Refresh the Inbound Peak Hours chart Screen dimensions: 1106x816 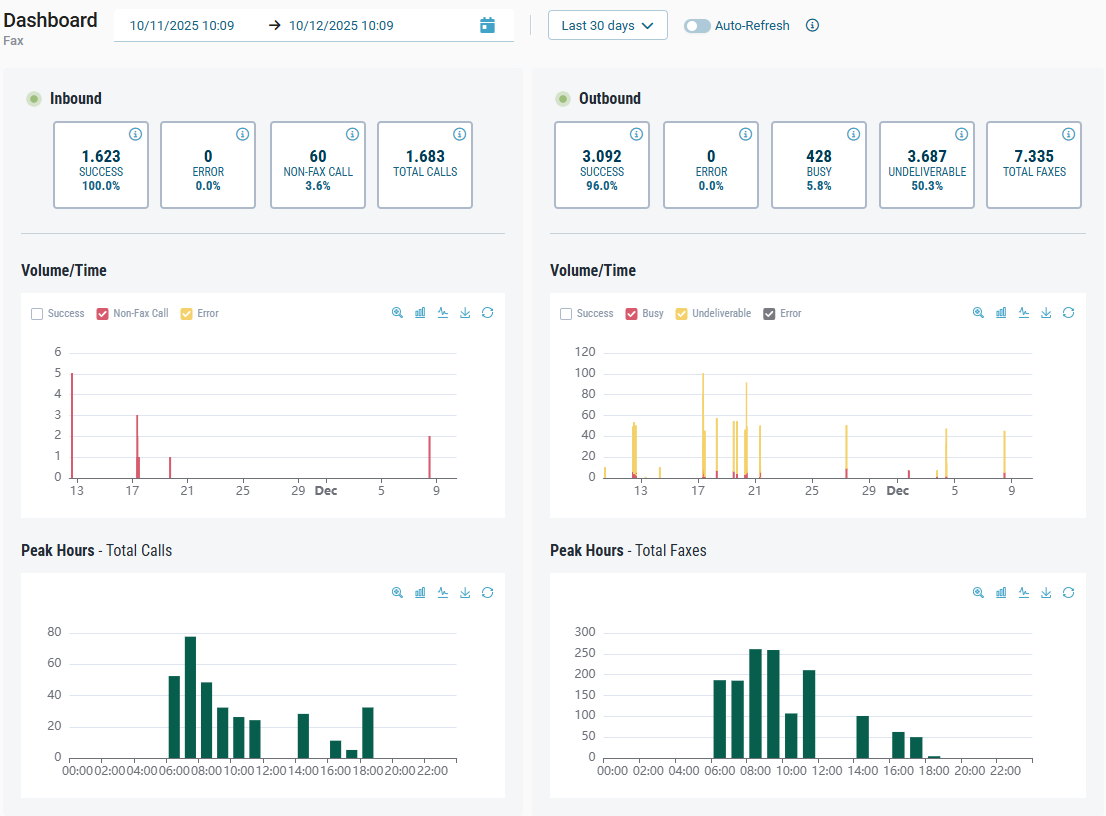tap(487, 592)
